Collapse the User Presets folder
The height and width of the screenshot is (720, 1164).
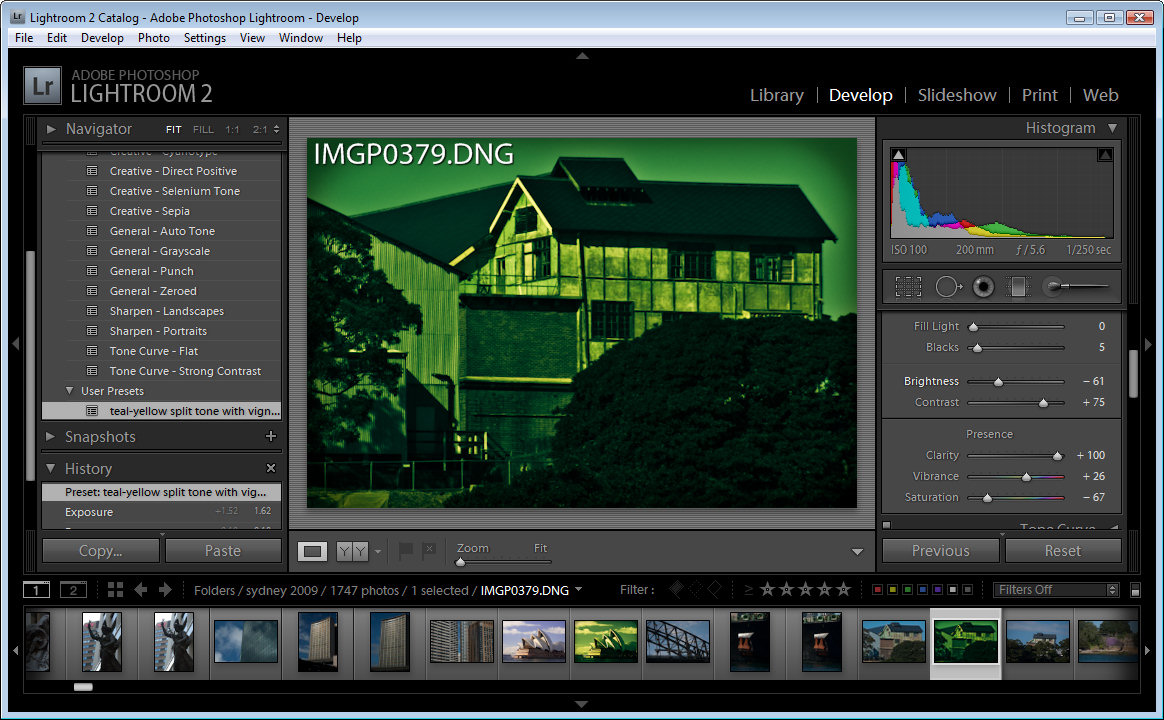(69, 390)
